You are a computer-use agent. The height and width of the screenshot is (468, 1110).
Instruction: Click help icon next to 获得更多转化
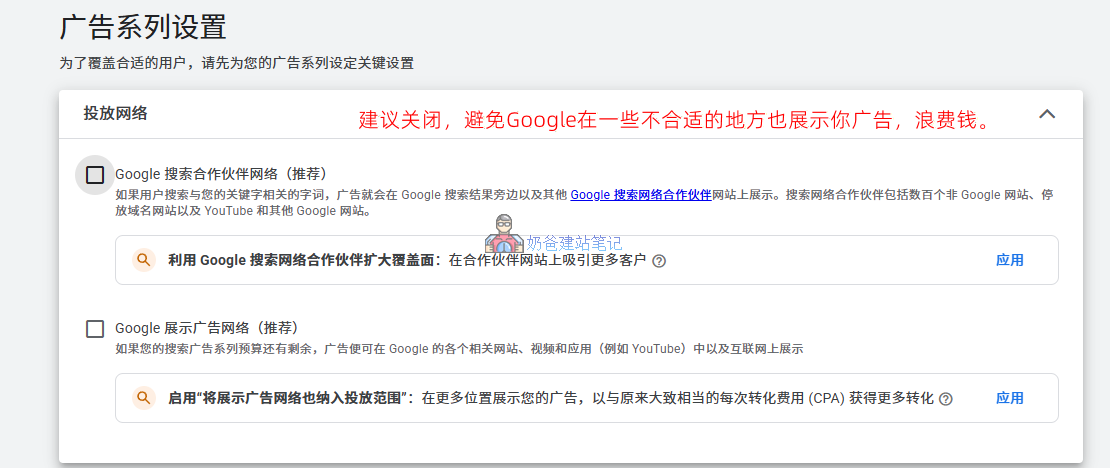coord(945,399)
